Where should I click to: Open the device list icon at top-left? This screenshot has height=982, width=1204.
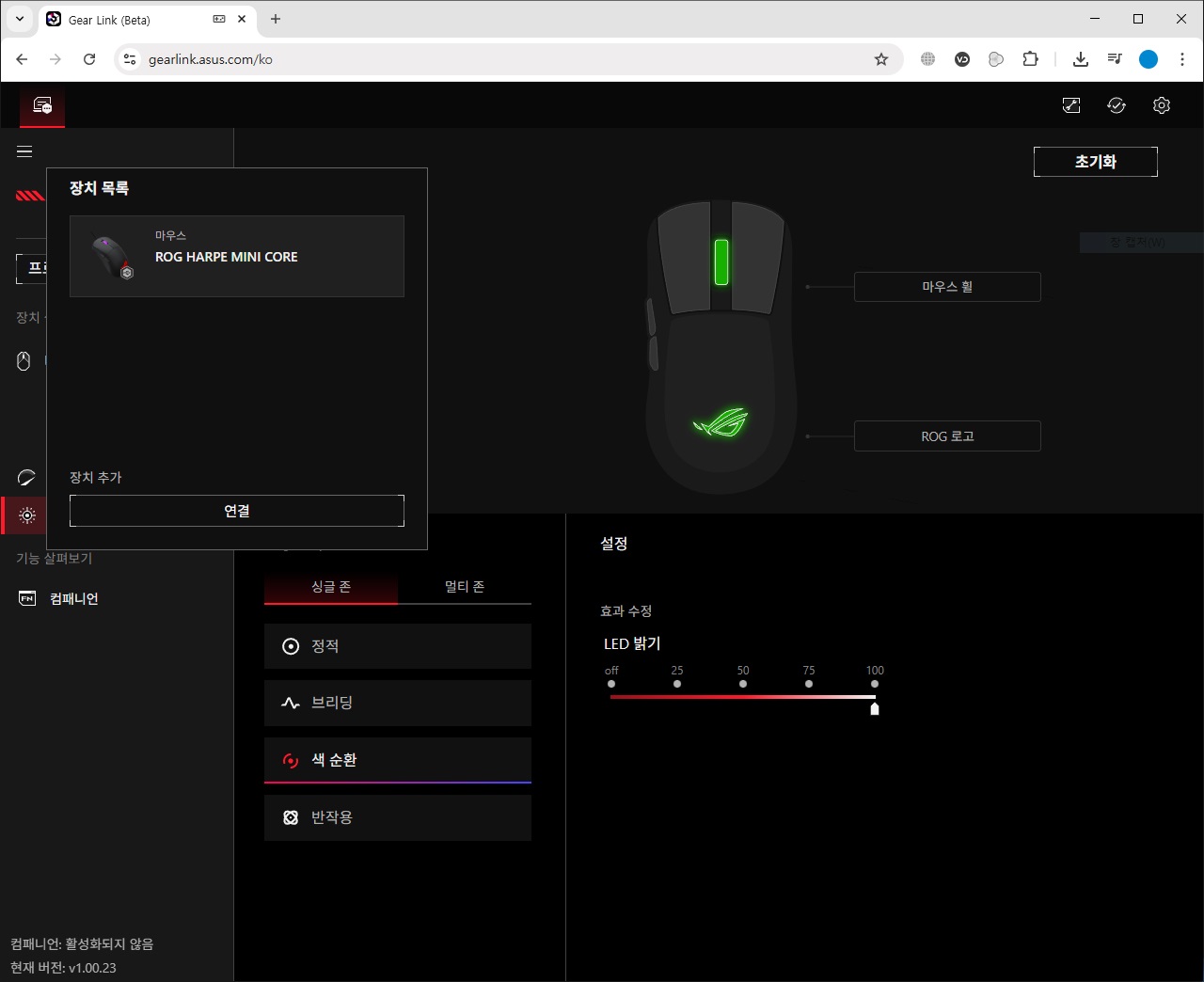tap(42, 105)
